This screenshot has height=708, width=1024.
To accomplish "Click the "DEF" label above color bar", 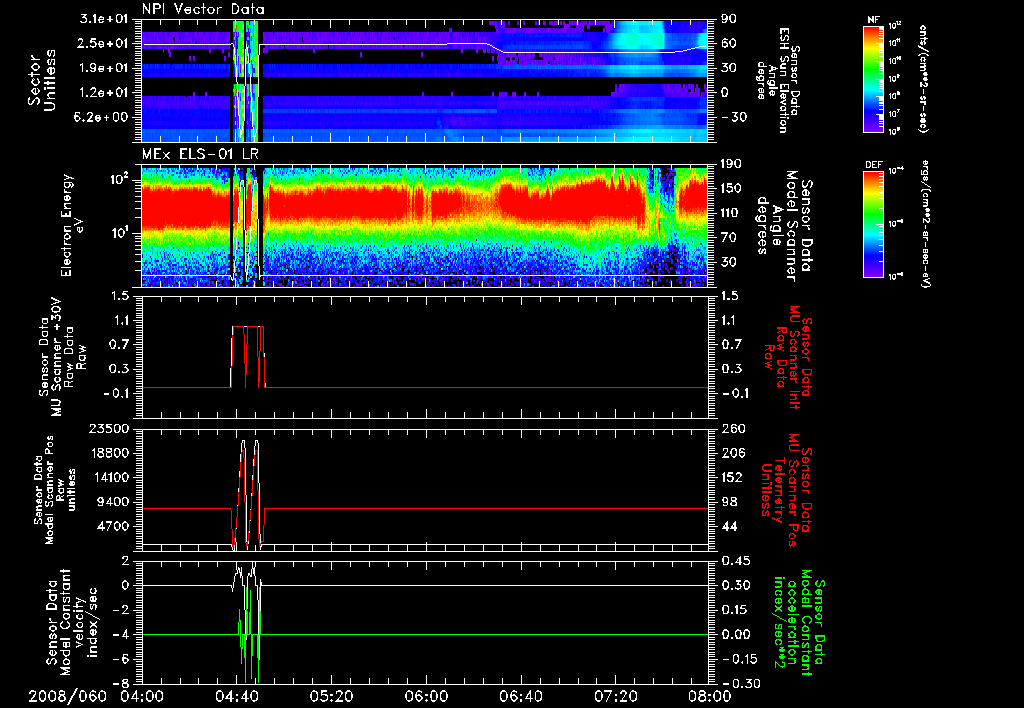I will point(873,165).
